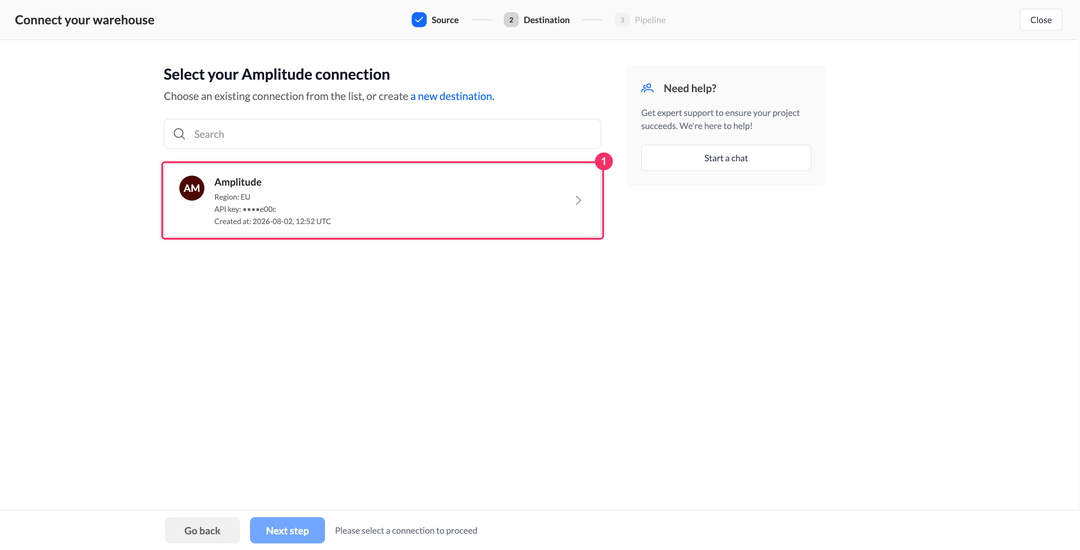This screenshot has width=1080, height=550.
Task: Click the API key ending e00c
Action: tap(245, 209)
